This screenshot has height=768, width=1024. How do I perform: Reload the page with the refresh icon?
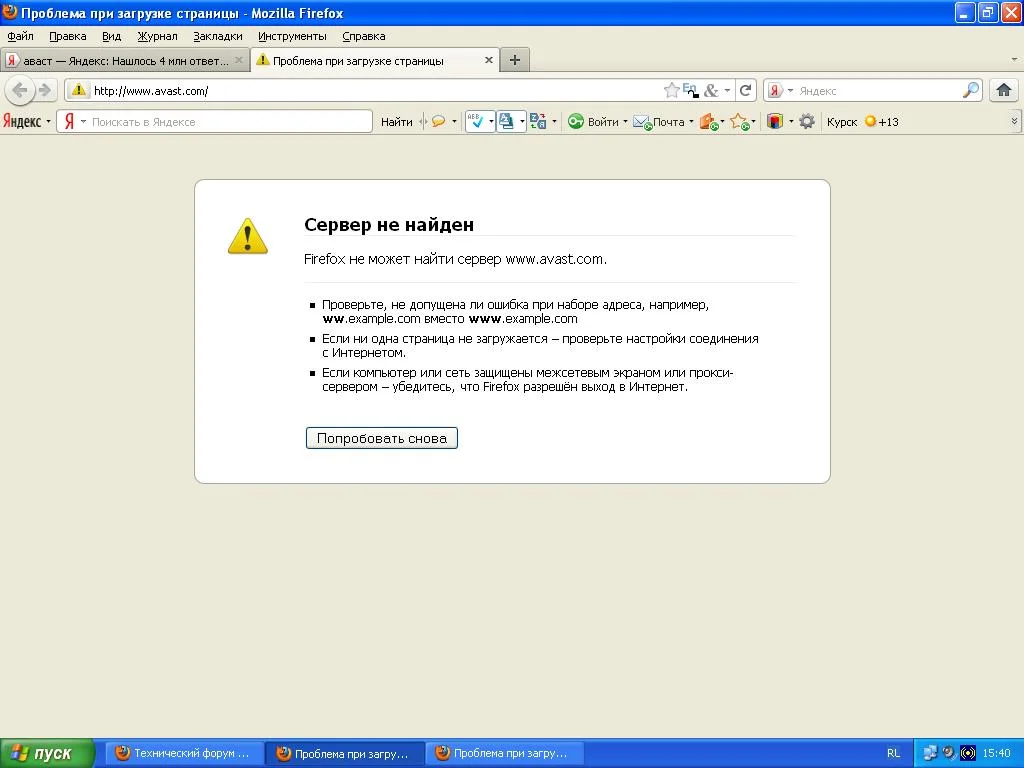[x=745, y=90]
